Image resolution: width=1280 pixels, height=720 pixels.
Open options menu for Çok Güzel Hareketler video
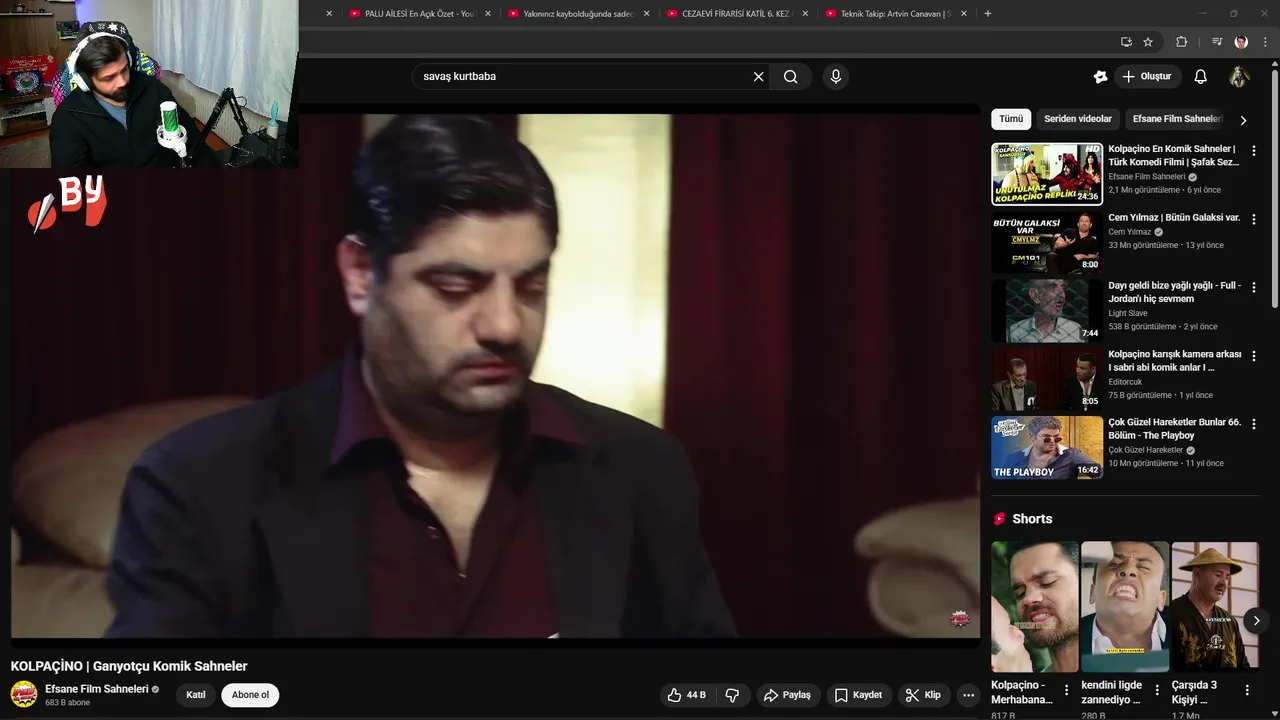pyautogui.click(x=1254, y=424)
